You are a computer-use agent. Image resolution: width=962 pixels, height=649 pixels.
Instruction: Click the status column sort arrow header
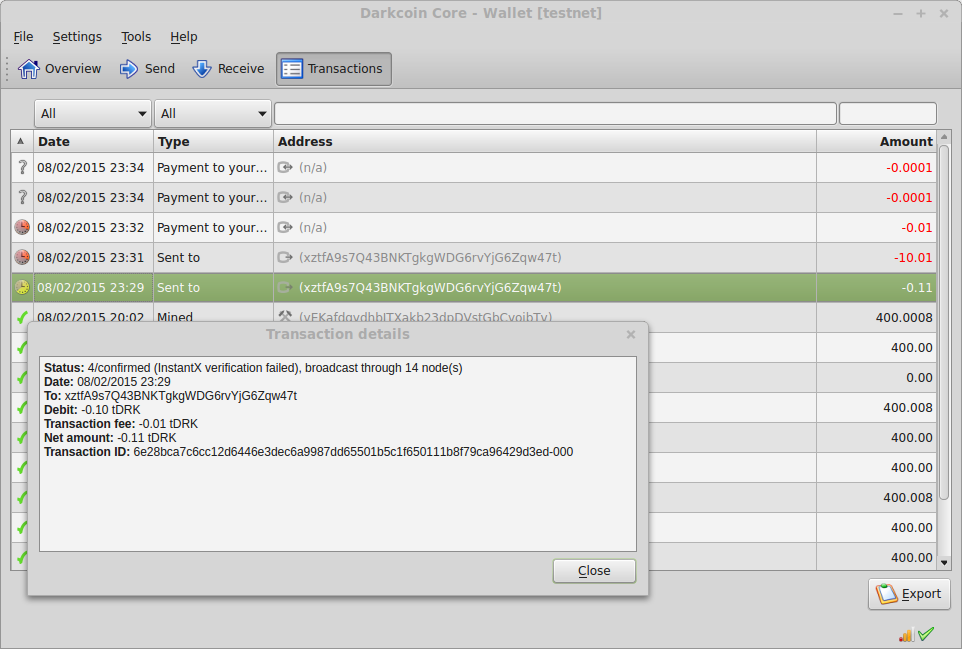click(x=21, y=142)
